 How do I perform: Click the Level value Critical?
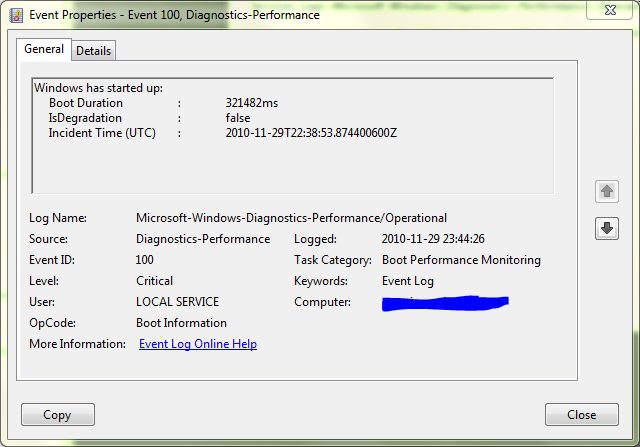coord(155,281)
